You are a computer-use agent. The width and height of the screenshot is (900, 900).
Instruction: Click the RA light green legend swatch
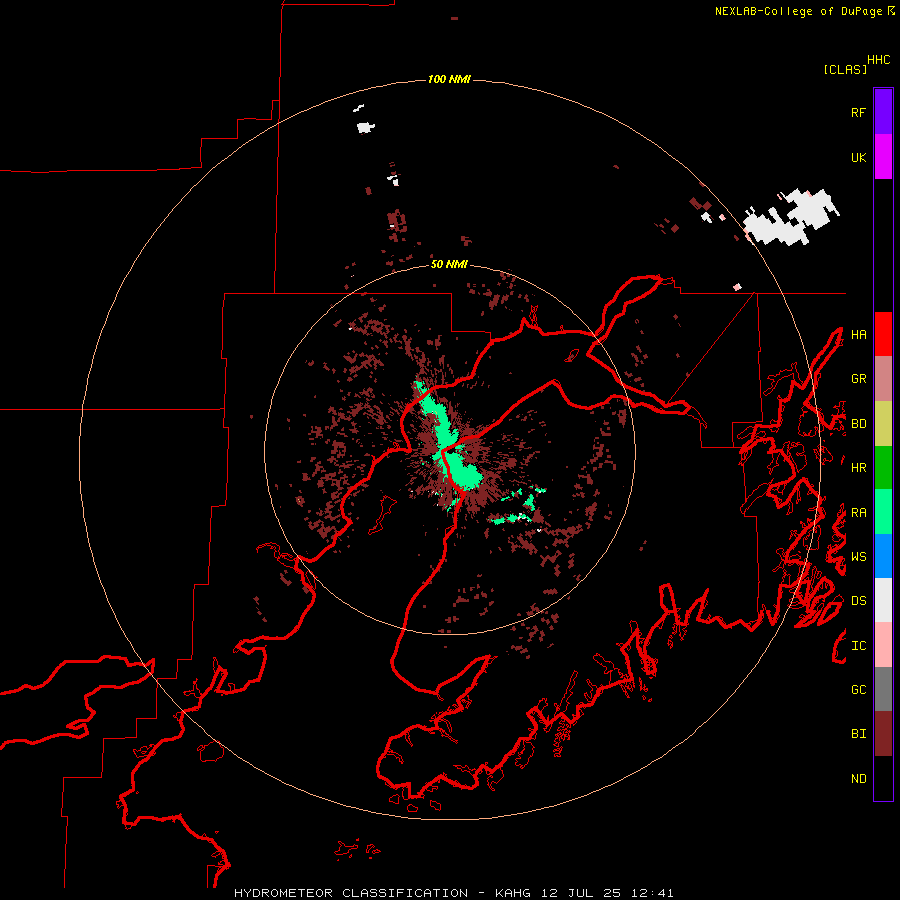pos(883,512)
